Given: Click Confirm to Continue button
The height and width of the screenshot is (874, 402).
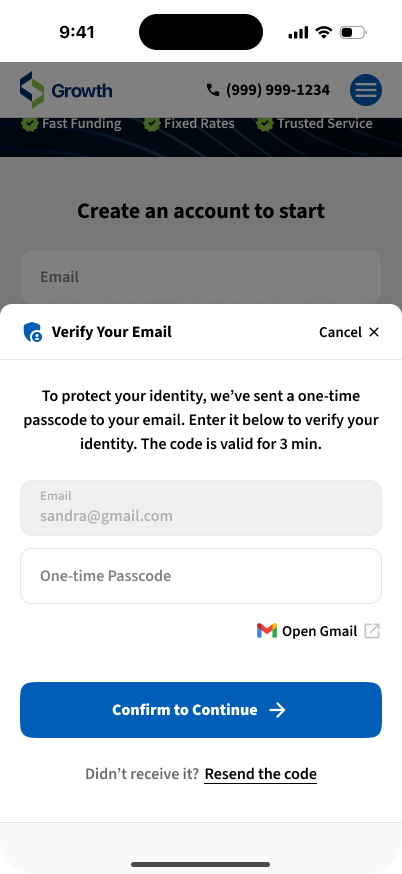Looking at the screenshot, I should (x=201, y=710).
